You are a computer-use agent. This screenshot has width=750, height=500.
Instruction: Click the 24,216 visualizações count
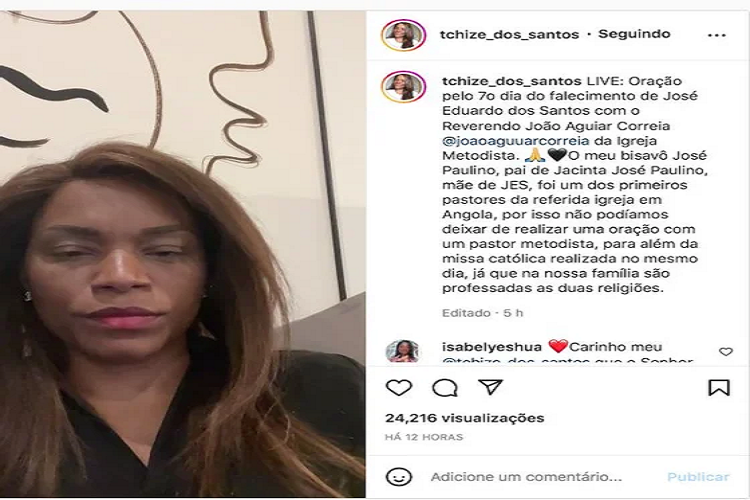coord(465,418)
